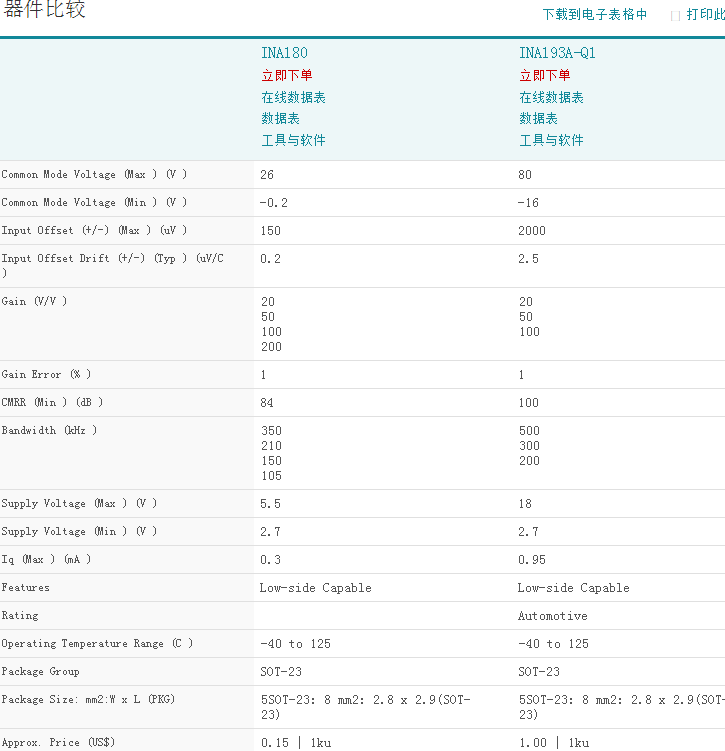Click 立即下单 under INA193A-Q1
This screenshot has height=751, width=725.
click(545, 75)
